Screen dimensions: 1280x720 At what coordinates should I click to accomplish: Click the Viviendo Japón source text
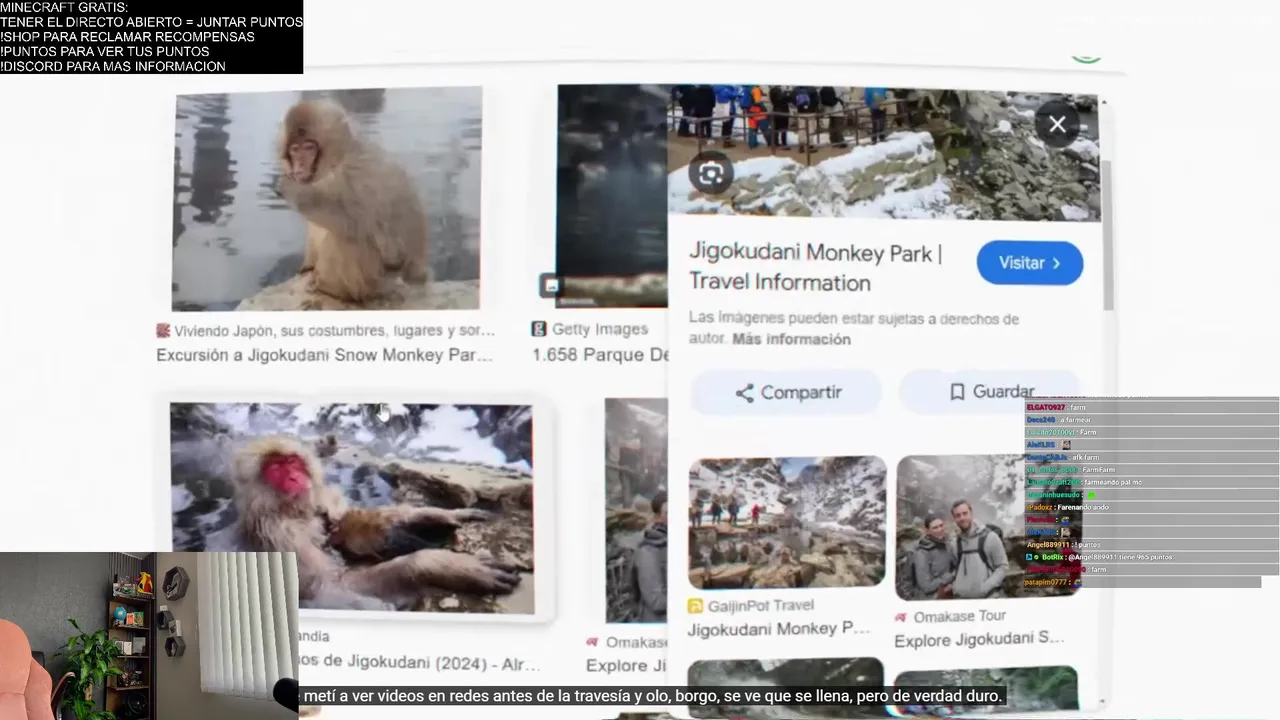(x=334, y=330)
